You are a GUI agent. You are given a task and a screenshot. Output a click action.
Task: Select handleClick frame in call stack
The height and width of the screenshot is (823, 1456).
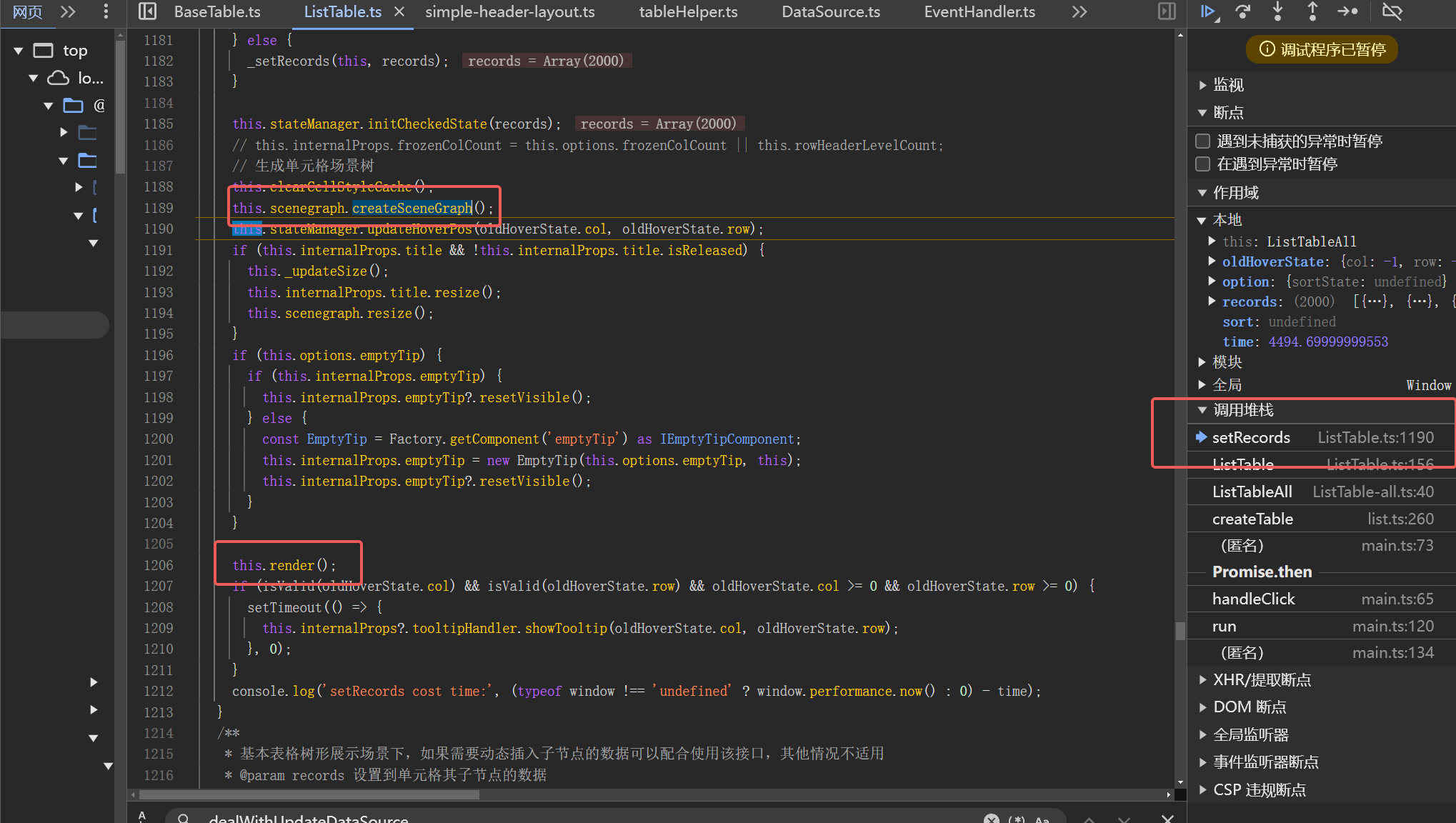(x=1253, y=599)
